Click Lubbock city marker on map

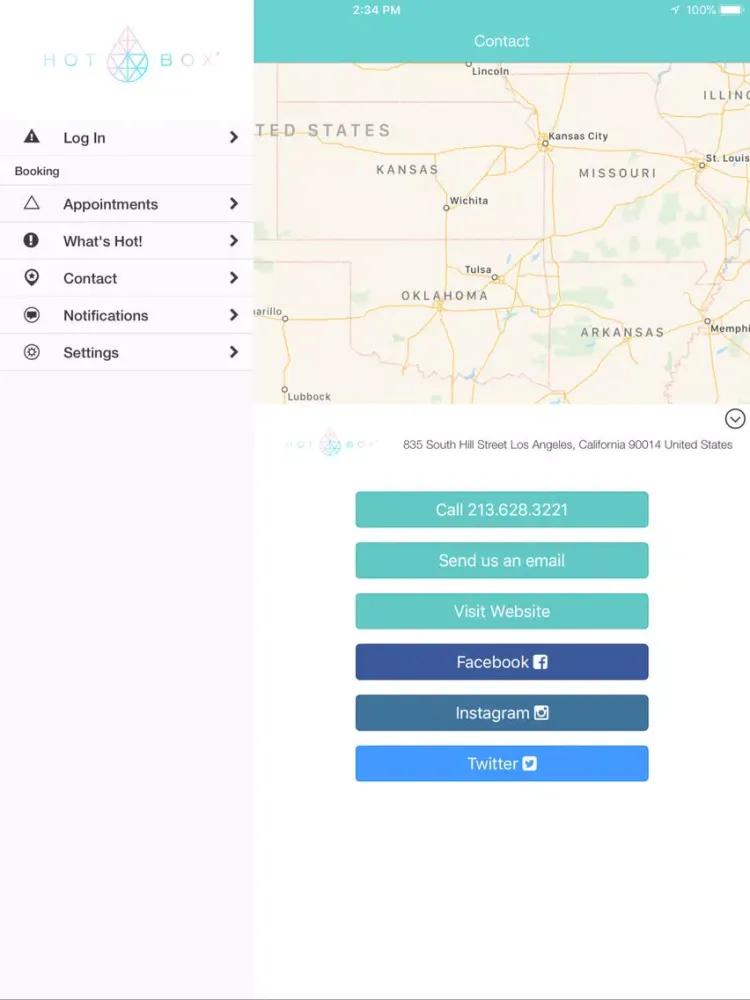tap(284, 389)
